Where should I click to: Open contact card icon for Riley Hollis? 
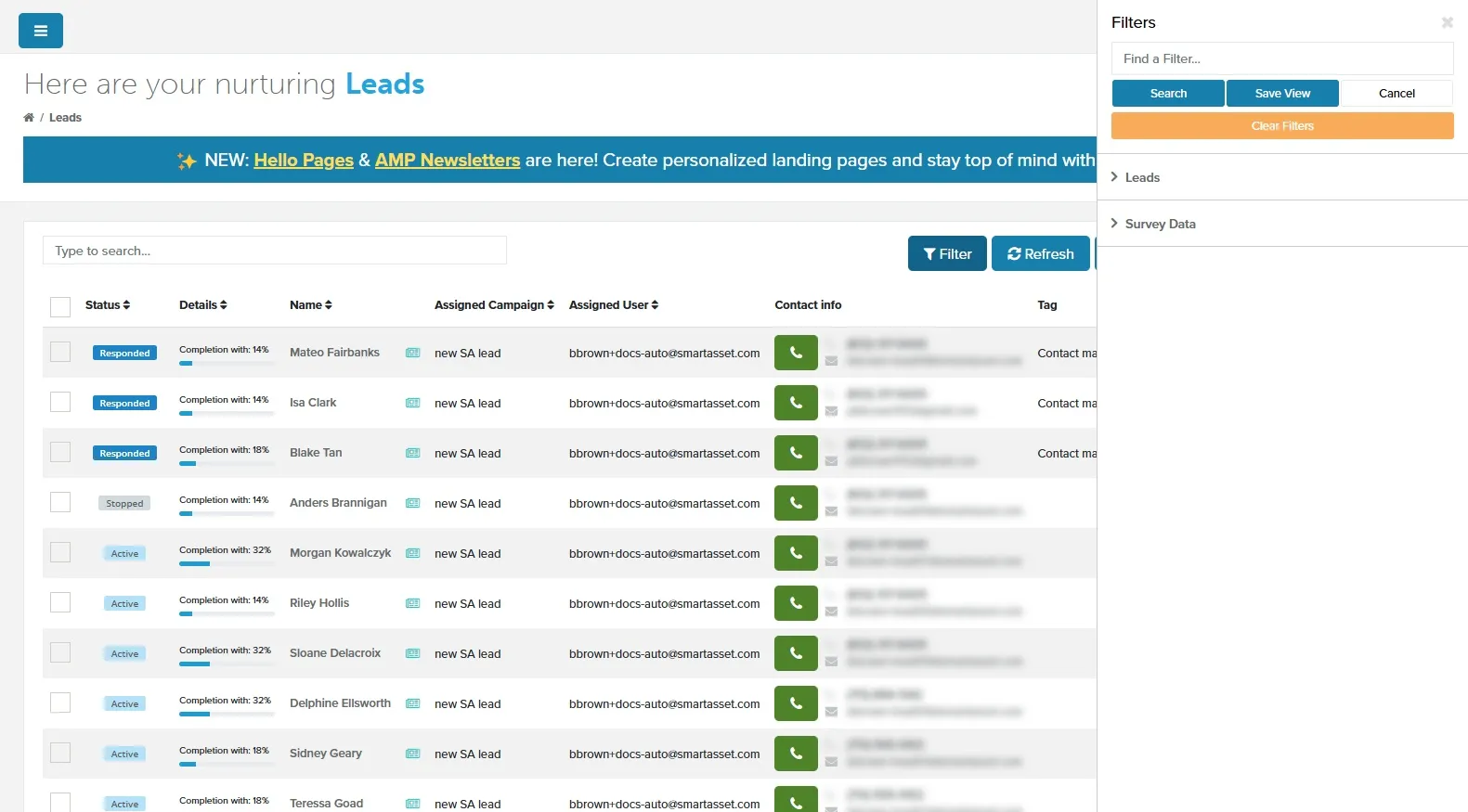(413, 603)
